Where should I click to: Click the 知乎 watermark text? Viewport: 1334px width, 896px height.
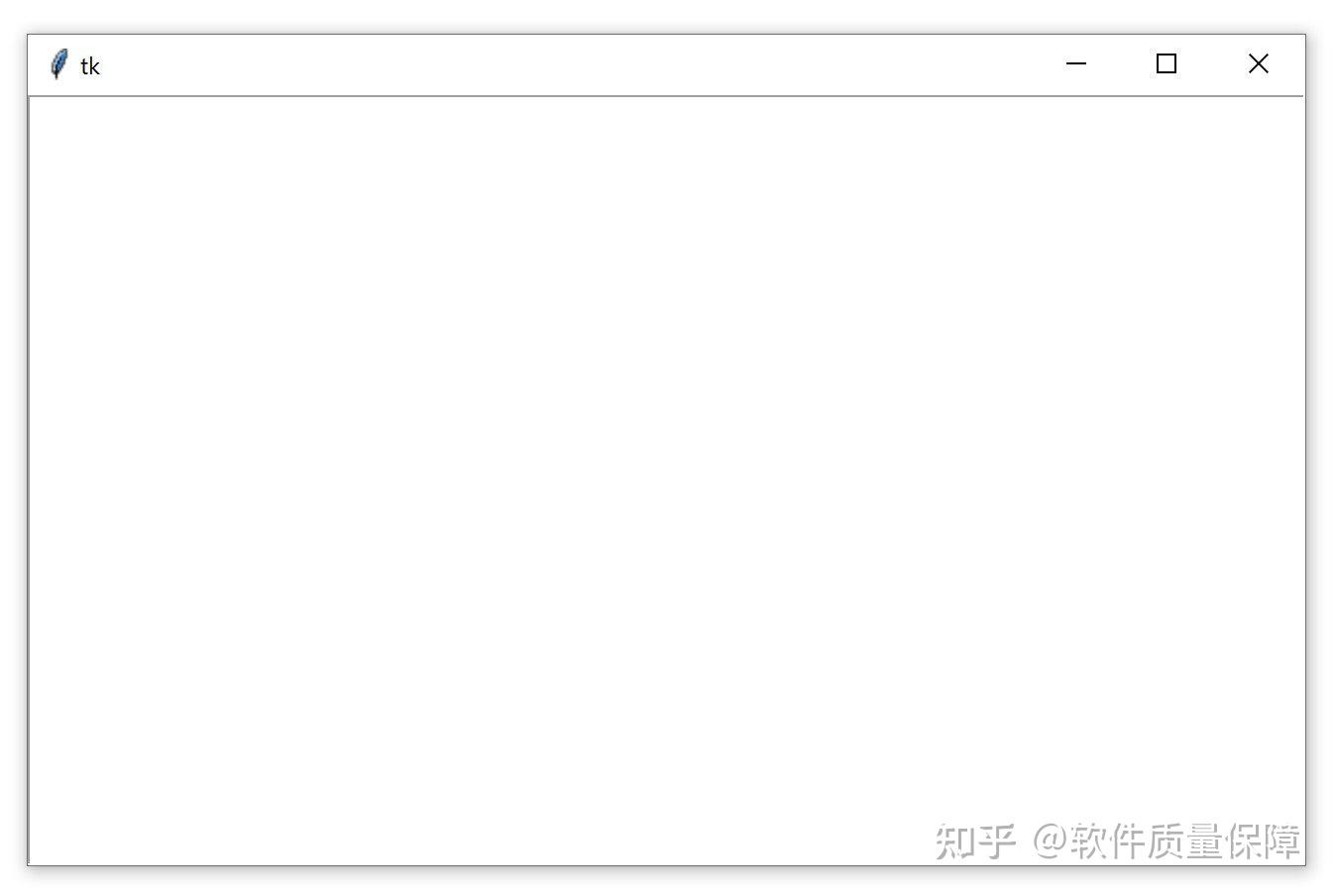[x=975, y=840]
